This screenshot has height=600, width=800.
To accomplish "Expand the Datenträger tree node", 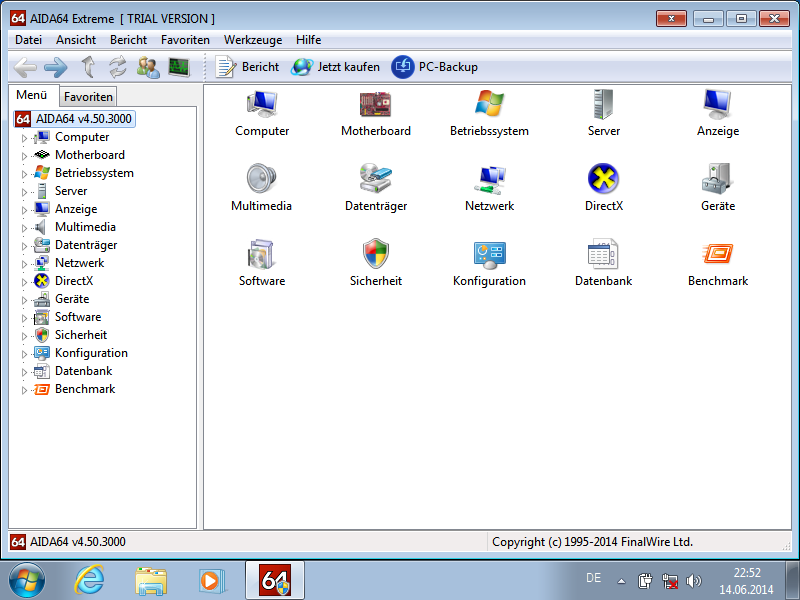I will coord(24,246).
